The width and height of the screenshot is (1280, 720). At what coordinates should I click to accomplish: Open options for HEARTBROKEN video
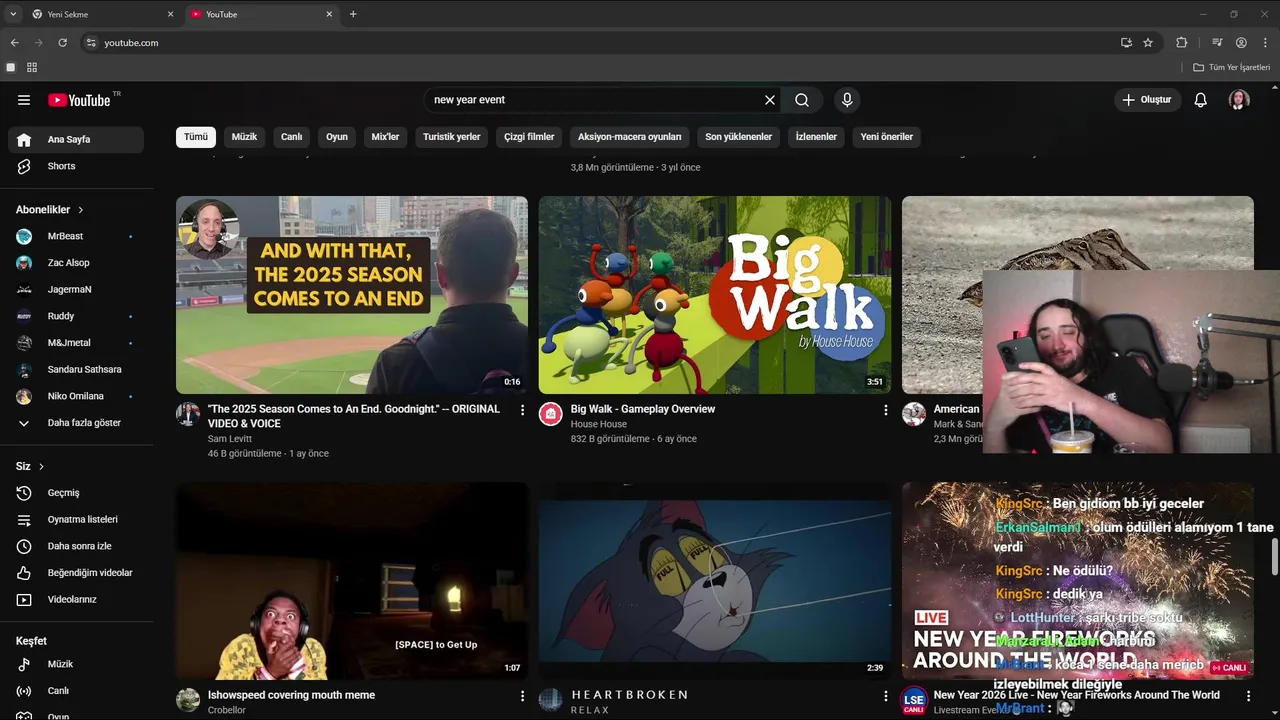pos(885,695)
